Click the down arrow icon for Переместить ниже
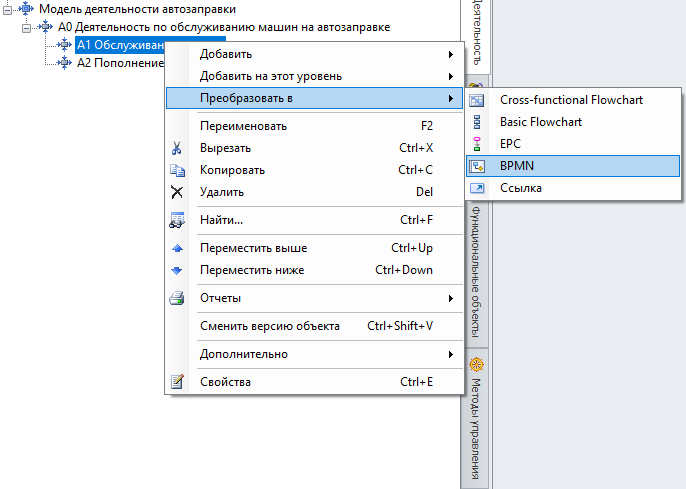686x489 pixels. point(177,270)
